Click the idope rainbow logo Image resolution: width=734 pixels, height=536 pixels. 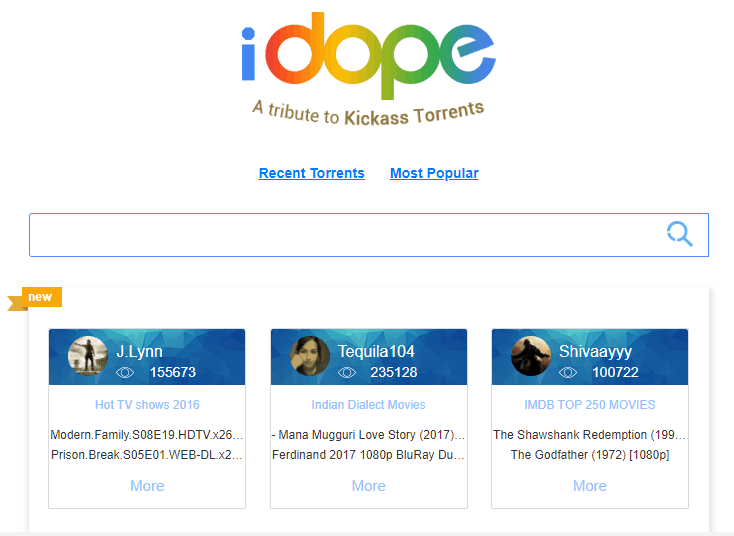coord(368,56)
